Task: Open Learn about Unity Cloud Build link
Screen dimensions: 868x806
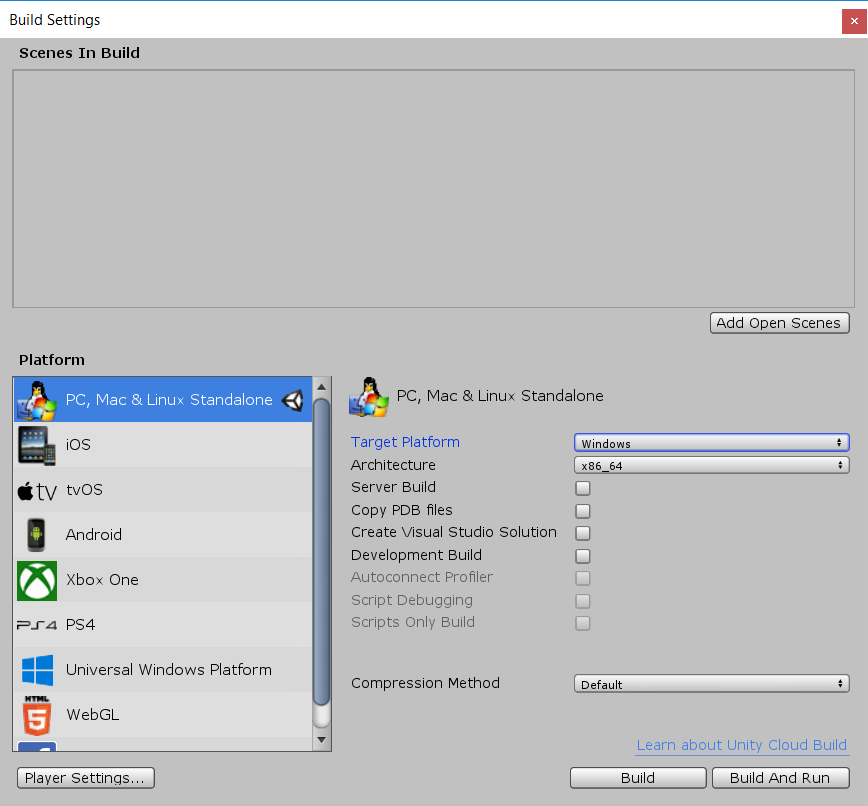Action: pyautogui.click(x=741, y=745)
